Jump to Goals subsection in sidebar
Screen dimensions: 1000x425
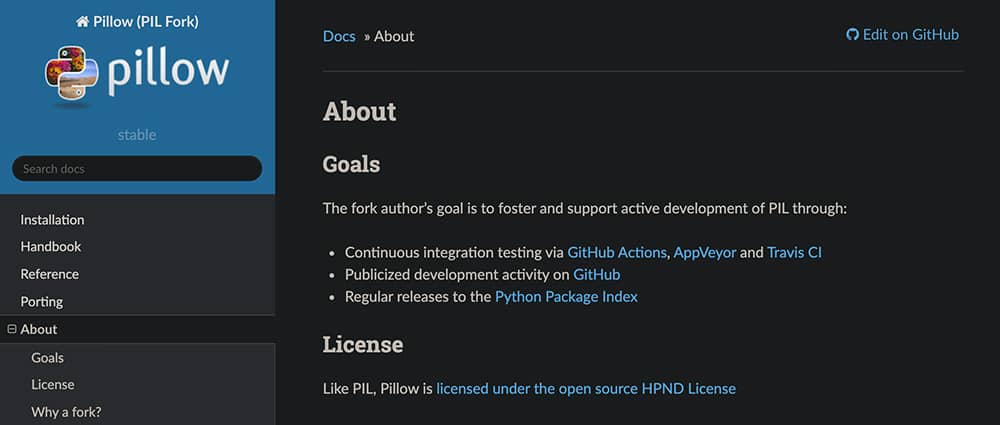pos(47,357)
